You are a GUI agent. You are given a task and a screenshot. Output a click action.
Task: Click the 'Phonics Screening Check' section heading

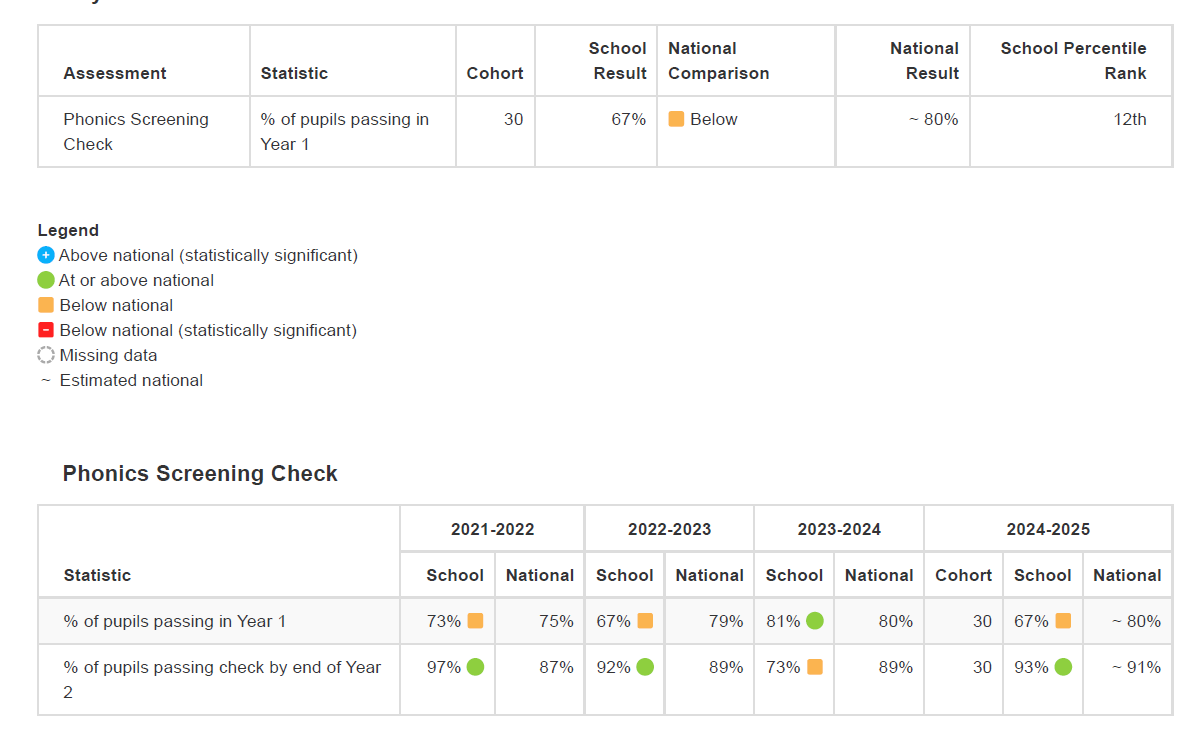click(x=200, y=474)
